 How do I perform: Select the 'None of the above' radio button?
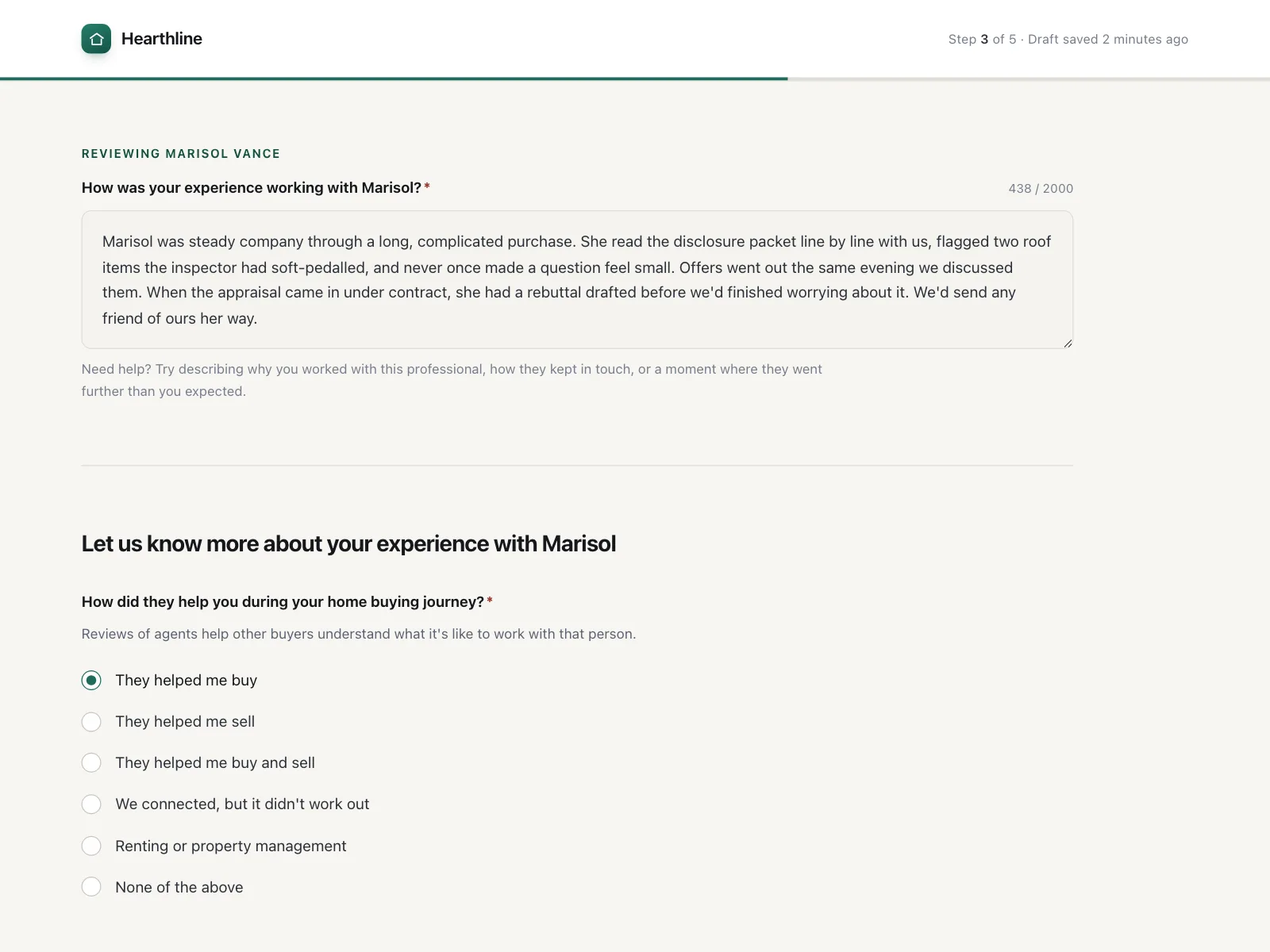(91, 887)
